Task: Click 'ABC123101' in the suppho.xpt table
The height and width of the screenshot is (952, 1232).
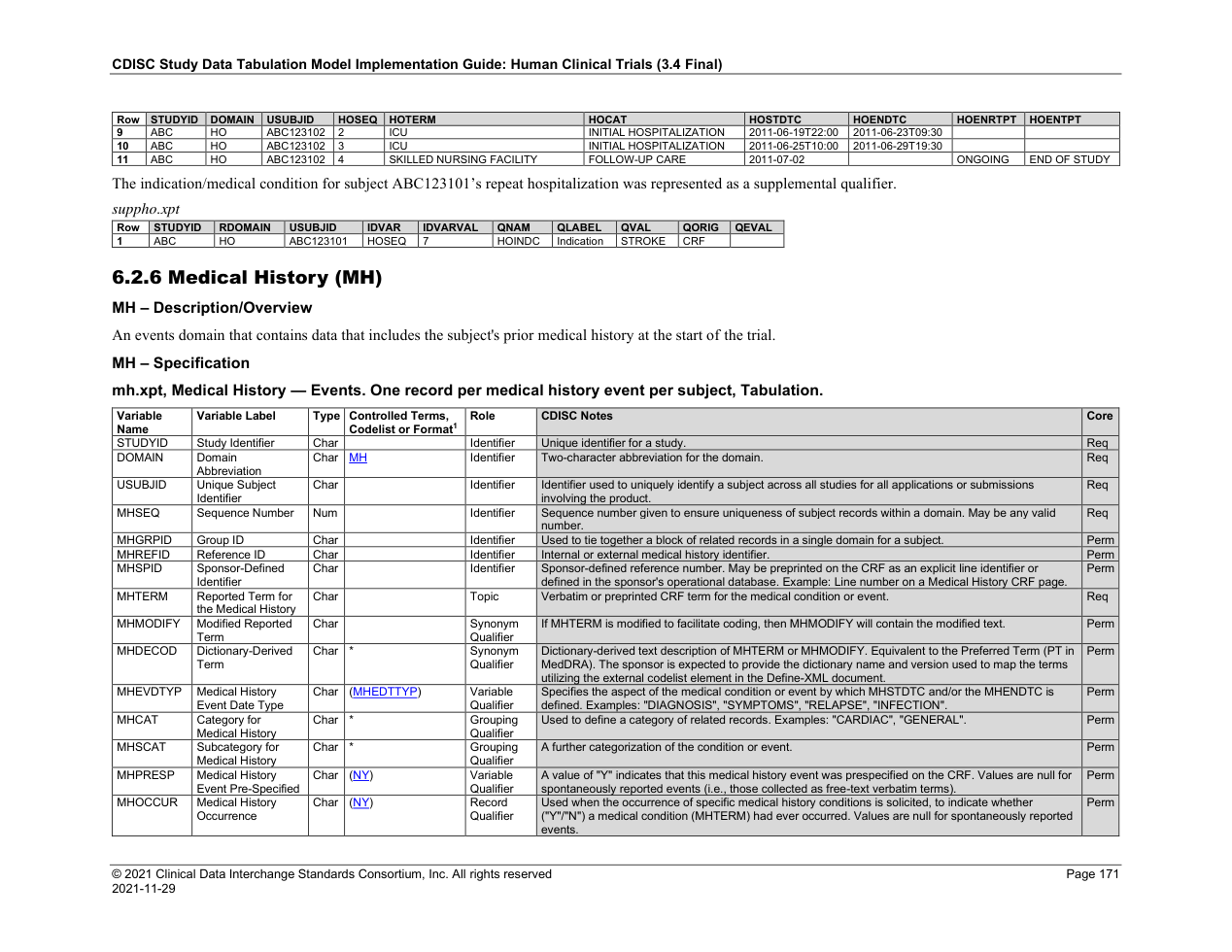Action: click(318, 241)
